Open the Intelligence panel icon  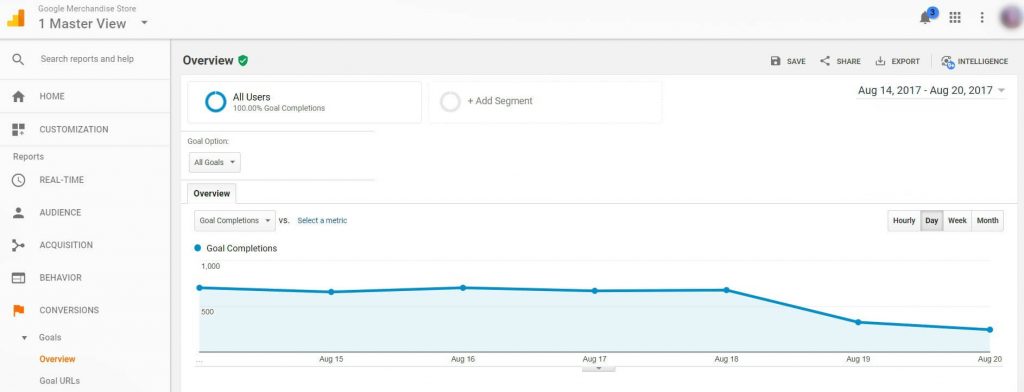coord(948,61)
